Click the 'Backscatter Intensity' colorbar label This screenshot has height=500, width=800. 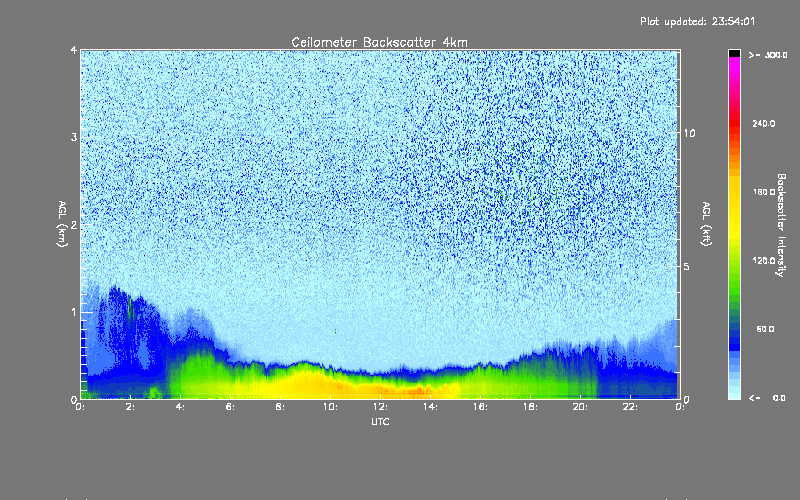[x=781, y=225]
